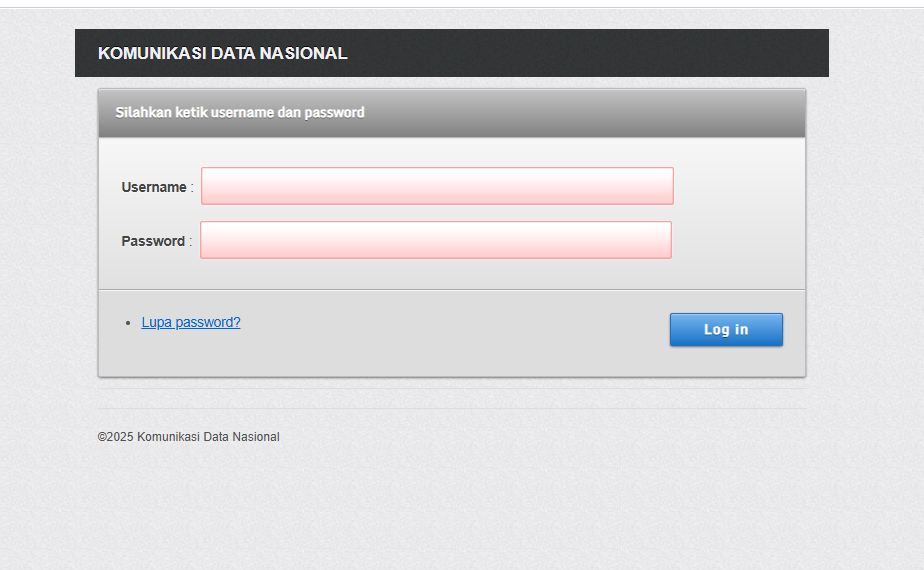Open the Lupa password? link
The image size is (924, 570).
(x=191, y=322)
